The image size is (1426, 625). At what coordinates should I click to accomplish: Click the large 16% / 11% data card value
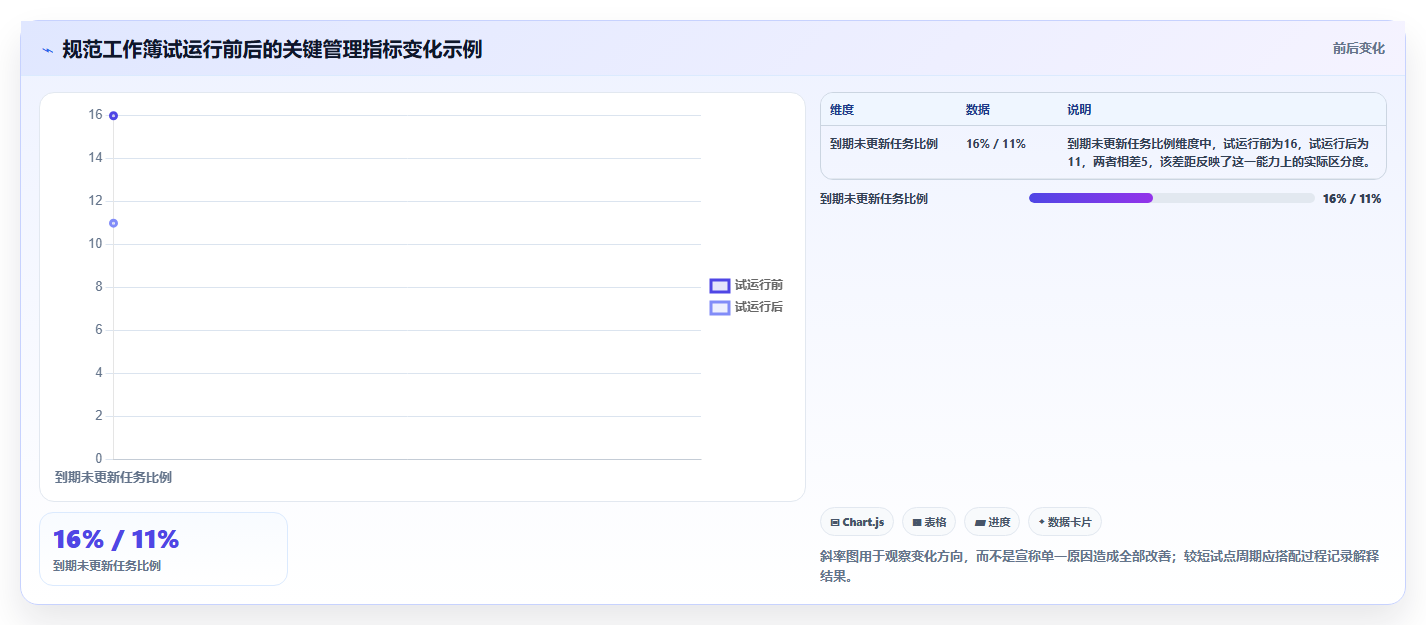tap(116, 539)
